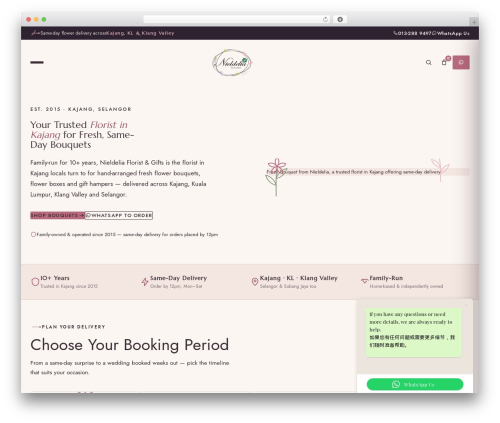Screen dimensions: 500x423
Task: Click the hero headline 'Your Trusted Florist'
Action: (82, 135)
